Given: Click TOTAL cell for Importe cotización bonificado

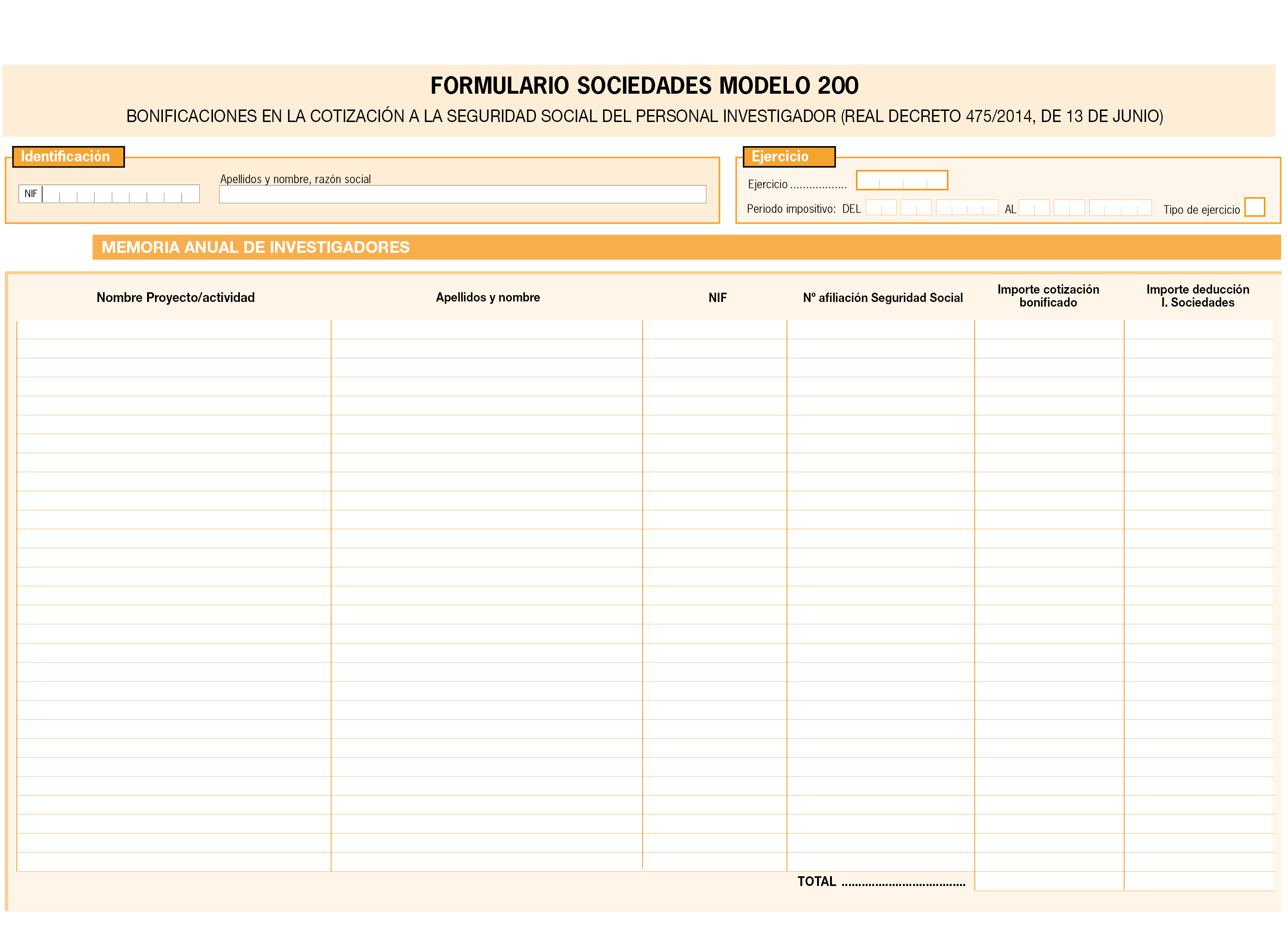Looking at the screenshot, I should tap(1049, 881).
